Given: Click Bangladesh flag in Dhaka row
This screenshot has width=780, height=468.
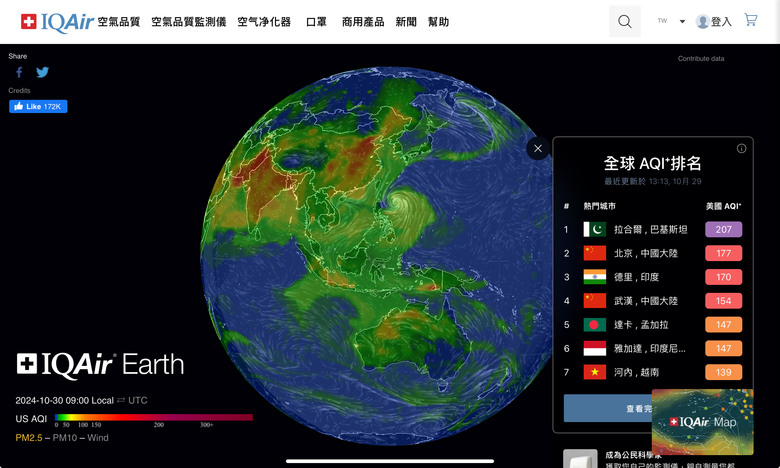Looking at the screenshot, I should (x=594, y=325).
